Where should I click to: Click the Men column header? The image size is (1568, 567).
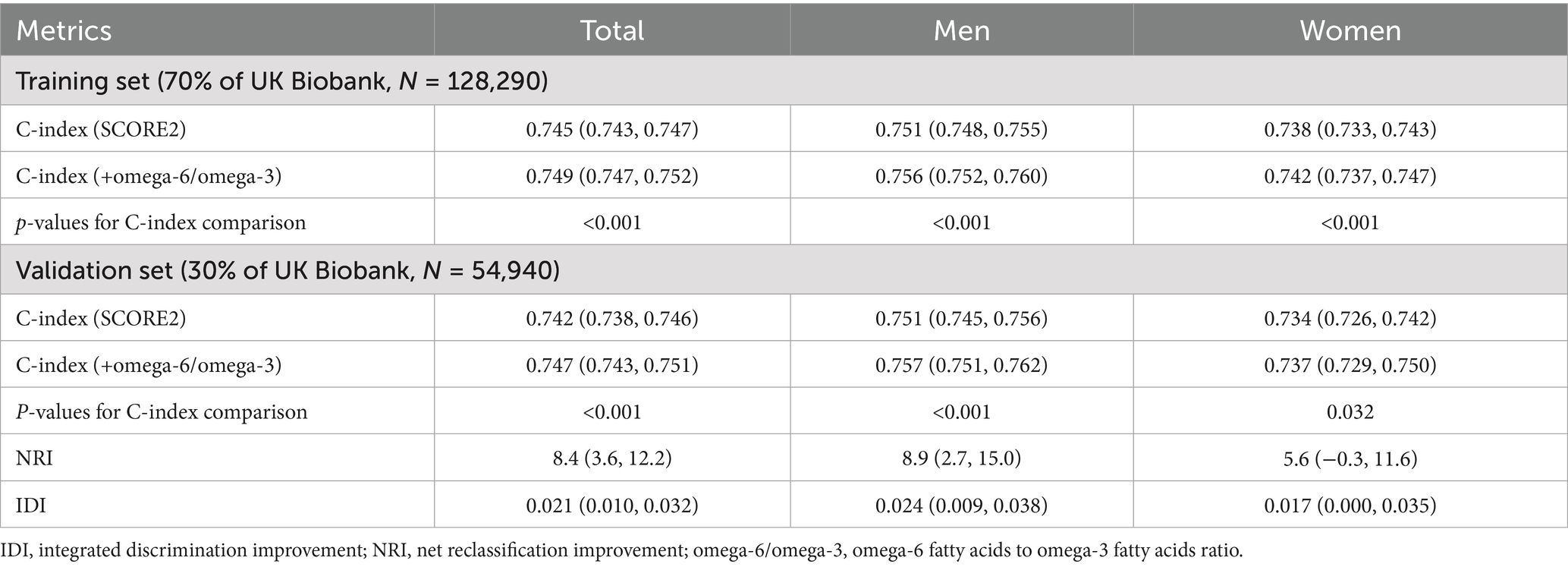click(x=961, y=30)
